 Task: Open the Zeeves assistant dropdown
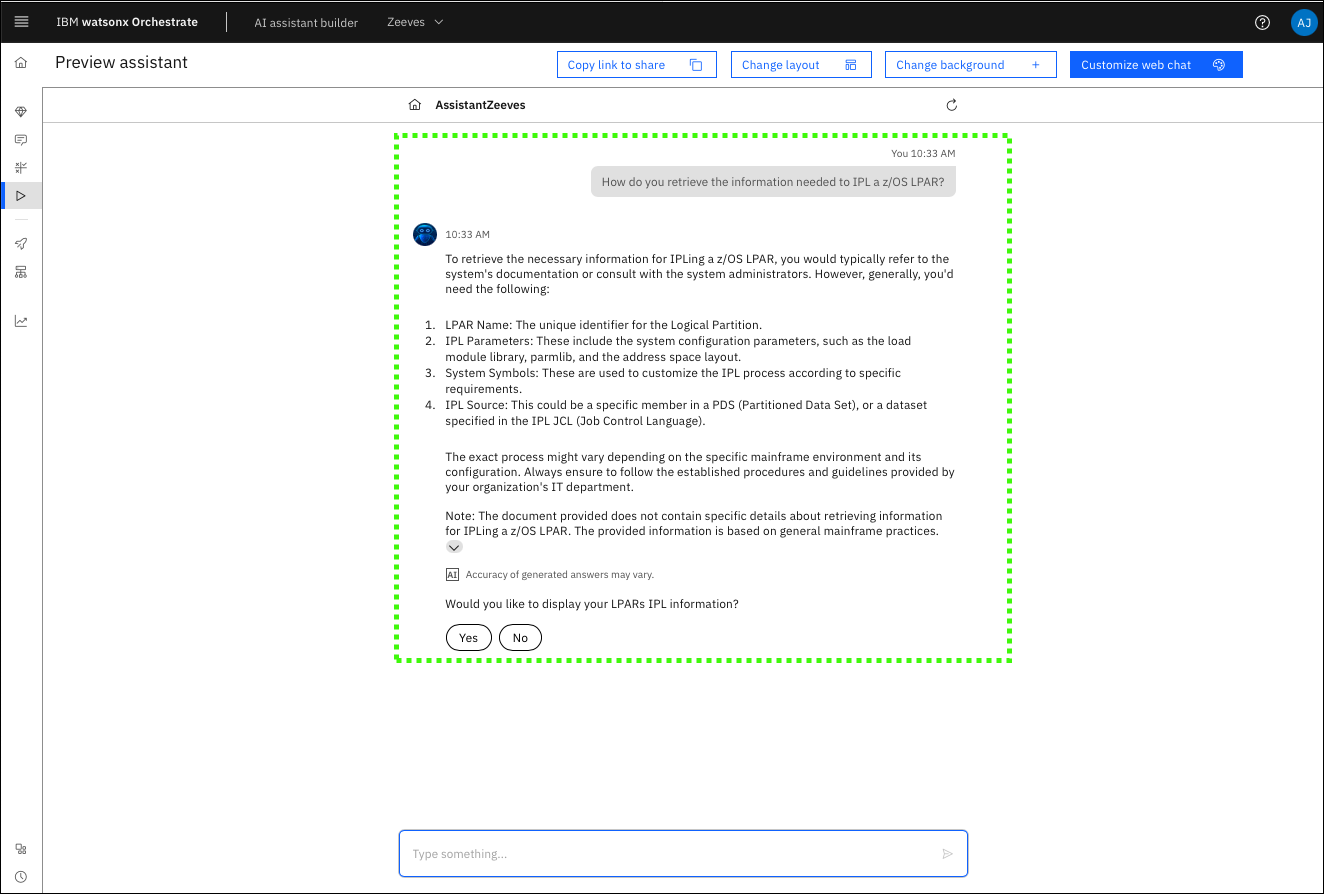click(415, 22)
